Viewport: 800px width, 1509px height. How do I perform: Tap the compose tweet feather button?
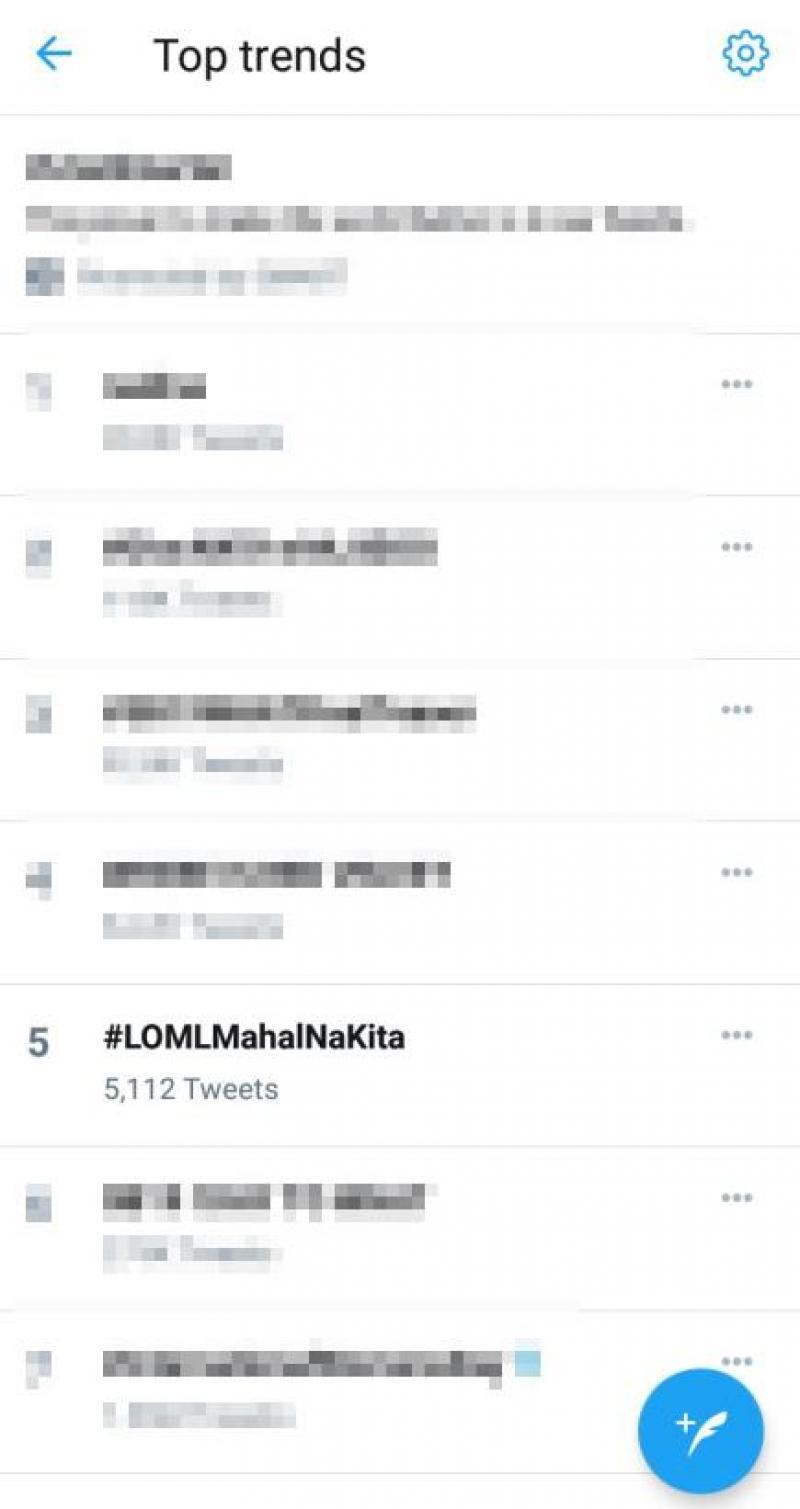700,1429
